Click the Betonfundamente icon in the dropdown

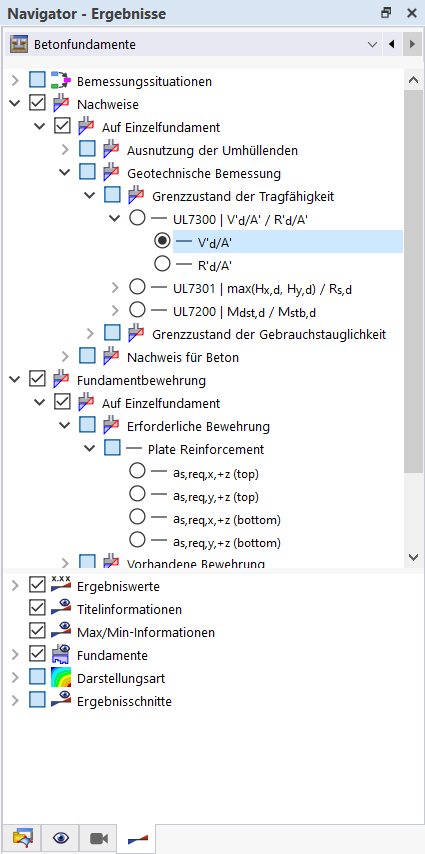pos(20,44)
